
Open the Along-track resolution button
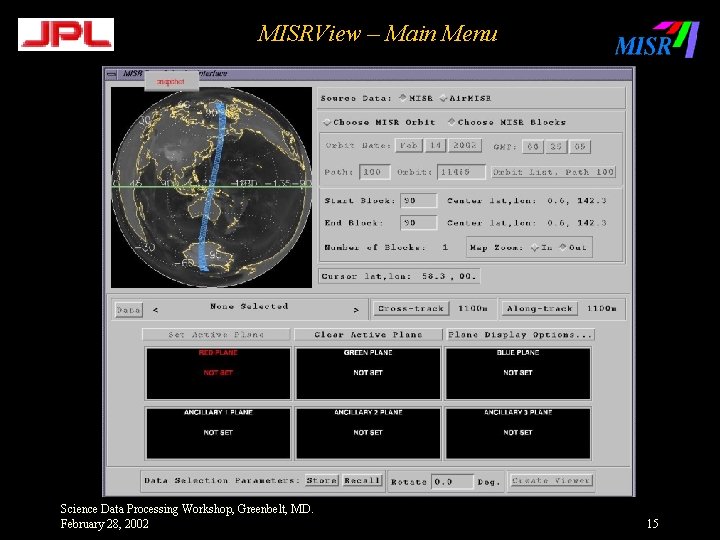pyautogui.click(x=539, y=309)
